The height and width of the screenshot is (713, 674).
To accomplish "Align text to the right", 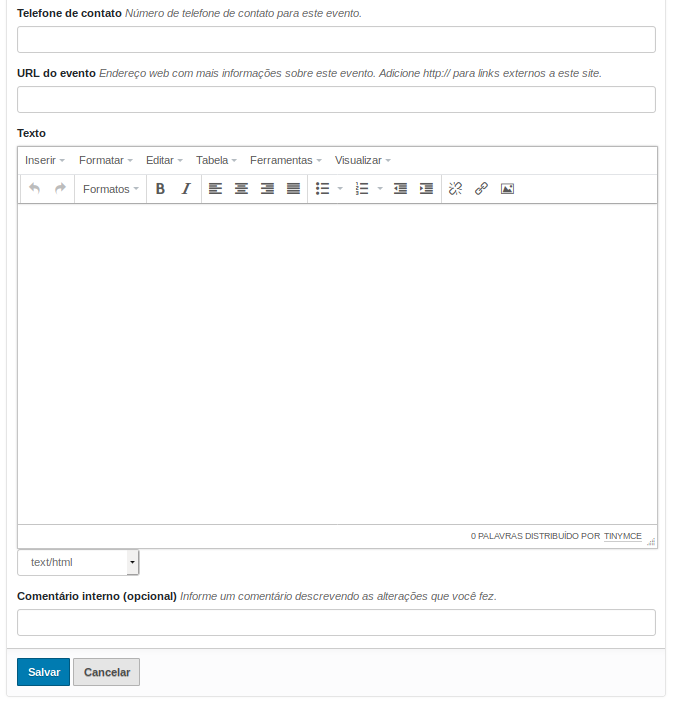I will pos(267,189).
